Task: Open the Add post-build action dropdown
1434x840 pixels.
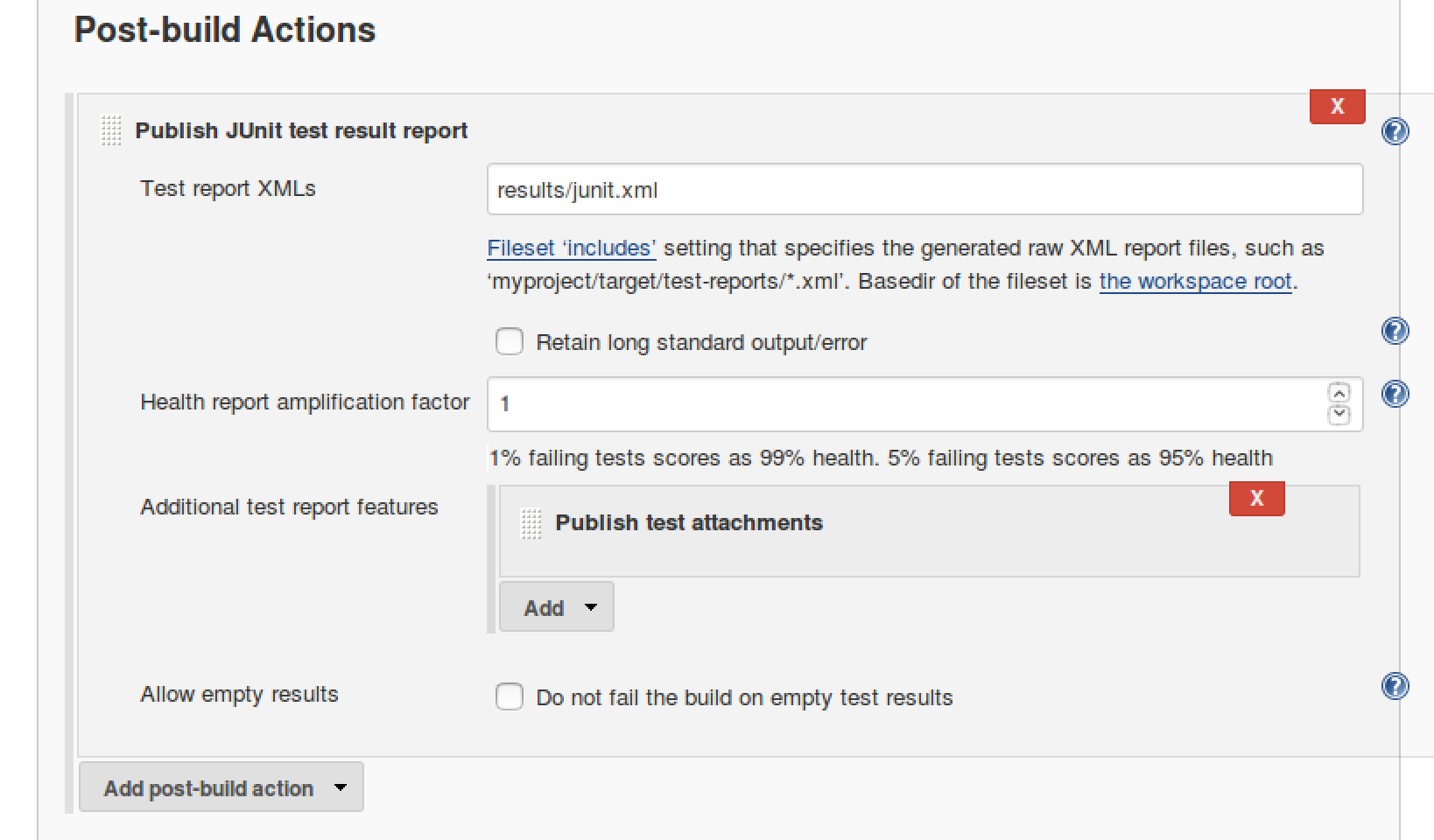Action: coord(221,787)
